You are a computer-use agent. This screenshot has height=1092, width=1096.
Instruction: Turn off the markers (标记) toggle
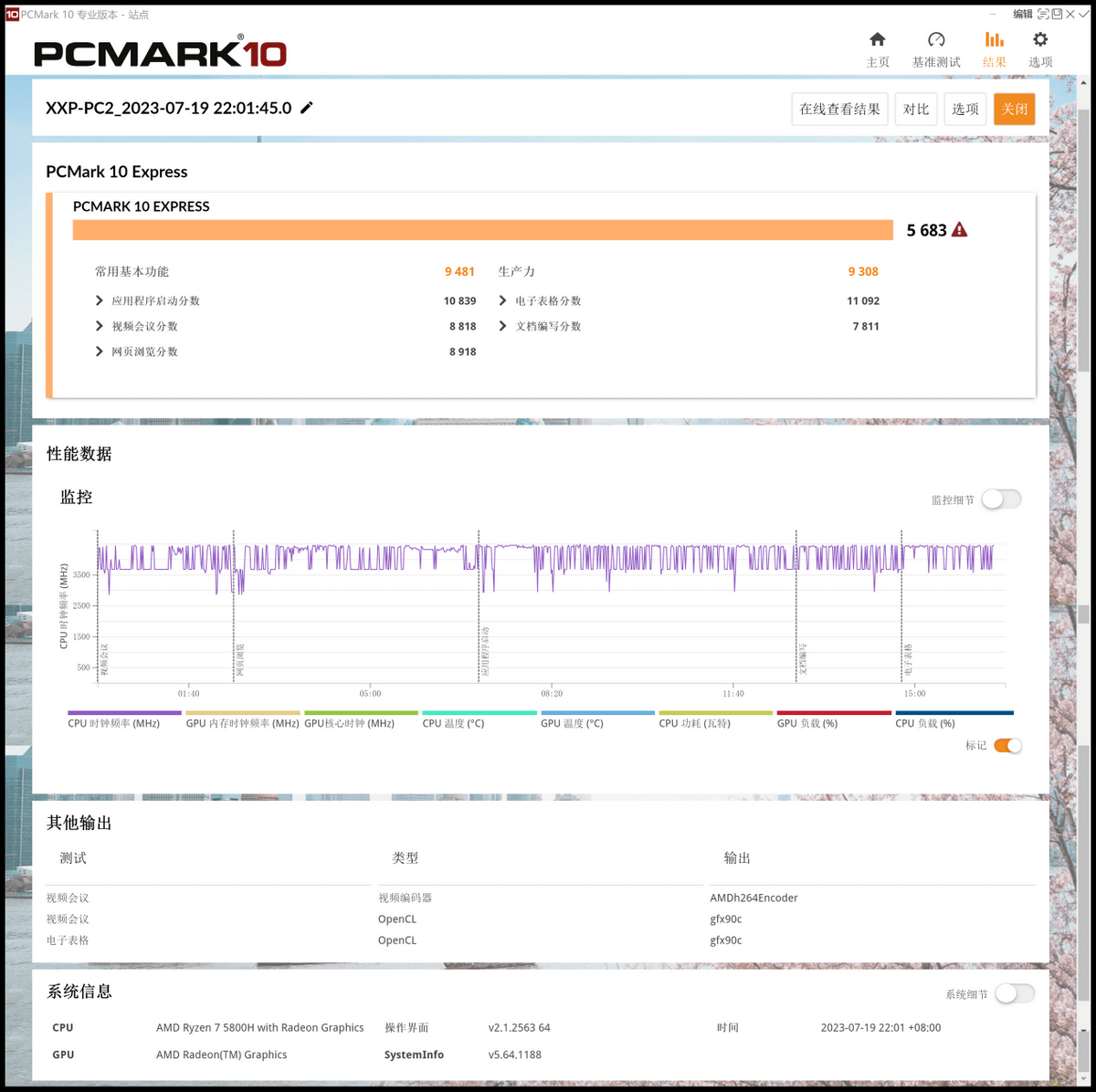pos(1007,745)
